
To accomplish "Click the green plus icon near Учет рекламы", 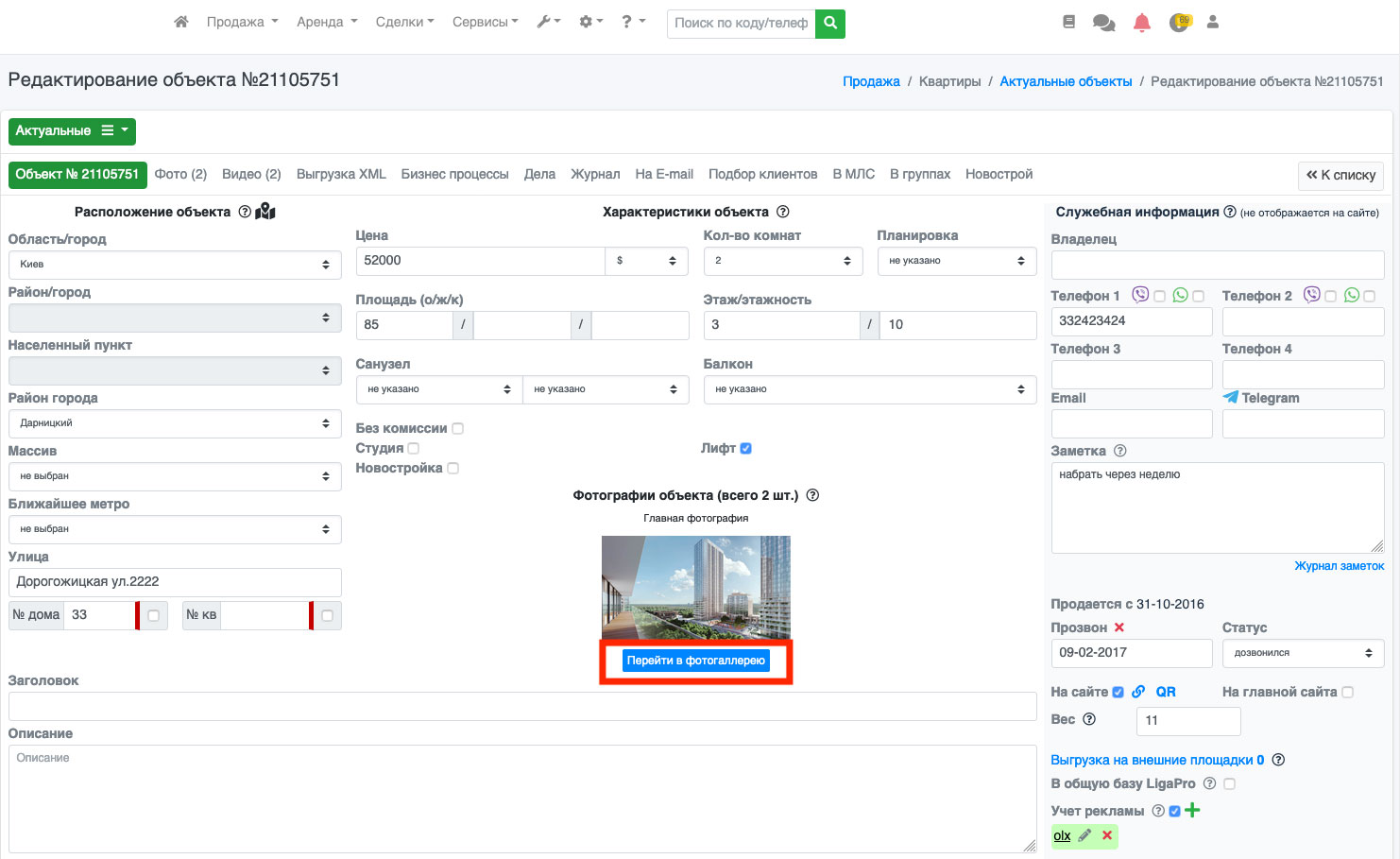I will click(1192, 810).
